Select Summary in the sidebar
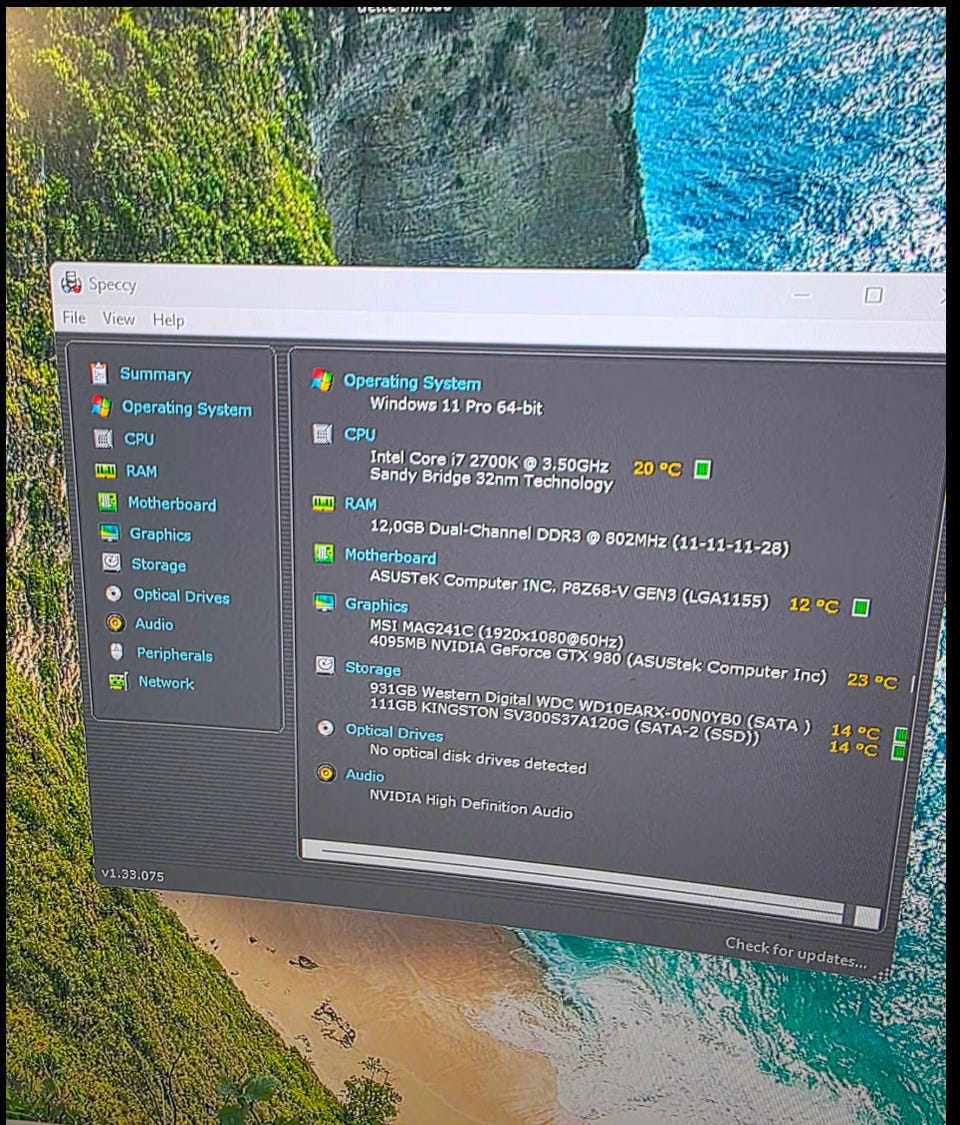 [155, 375]
